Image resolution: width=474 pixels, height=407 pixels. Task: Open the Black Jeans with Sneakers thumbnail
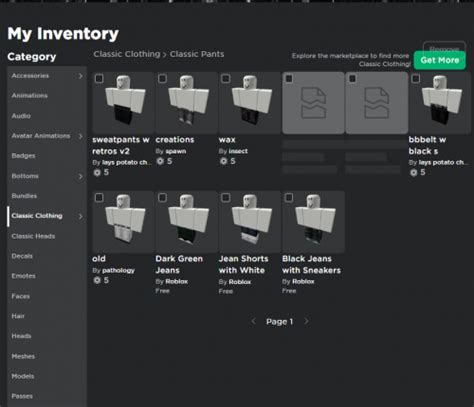(x=313, y=222)
